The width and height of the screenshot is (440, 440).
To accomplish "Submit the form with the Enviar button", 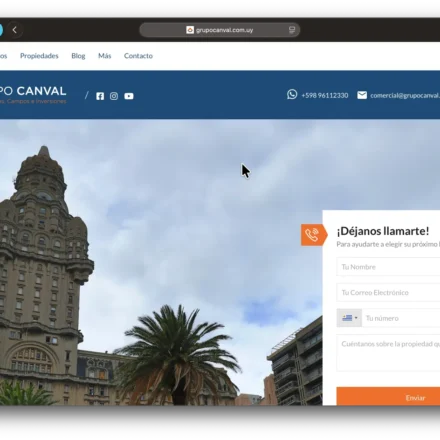I will [x=388, y=396].
